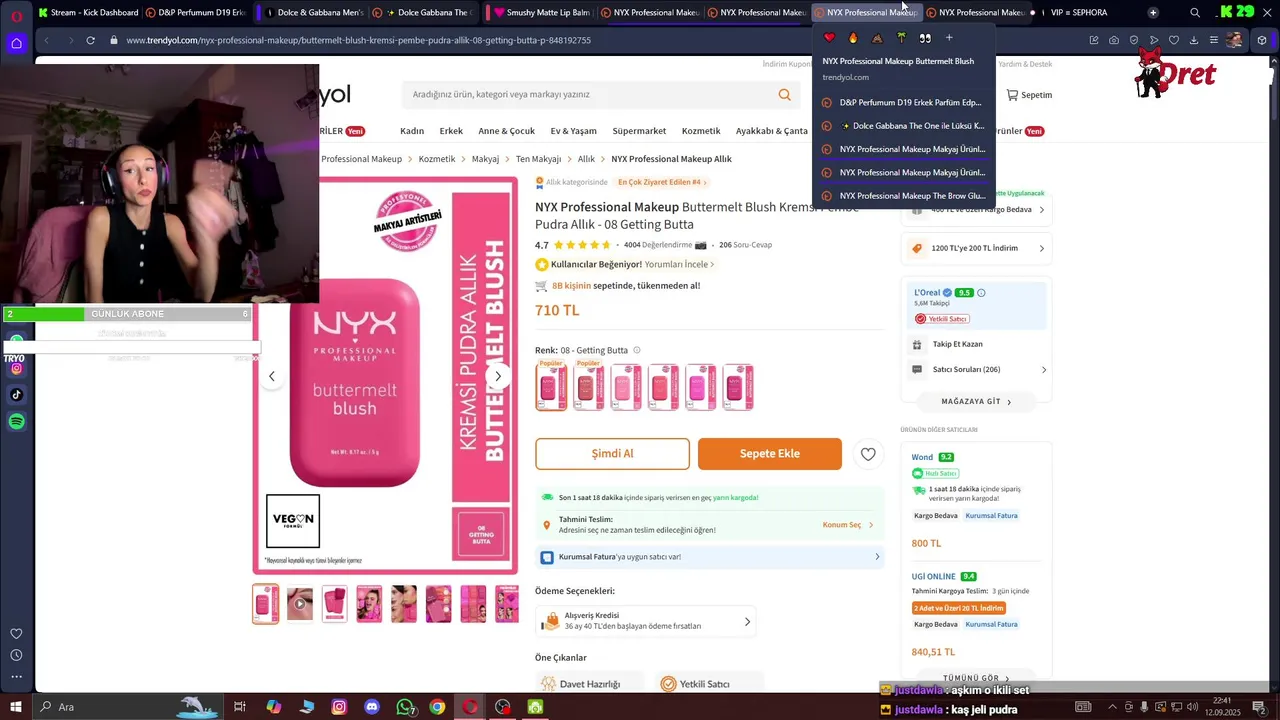Click TÜMÜNÜ GÖR sellers link
This screenshot has height=720, width=1280.
(x=976, y=678)
